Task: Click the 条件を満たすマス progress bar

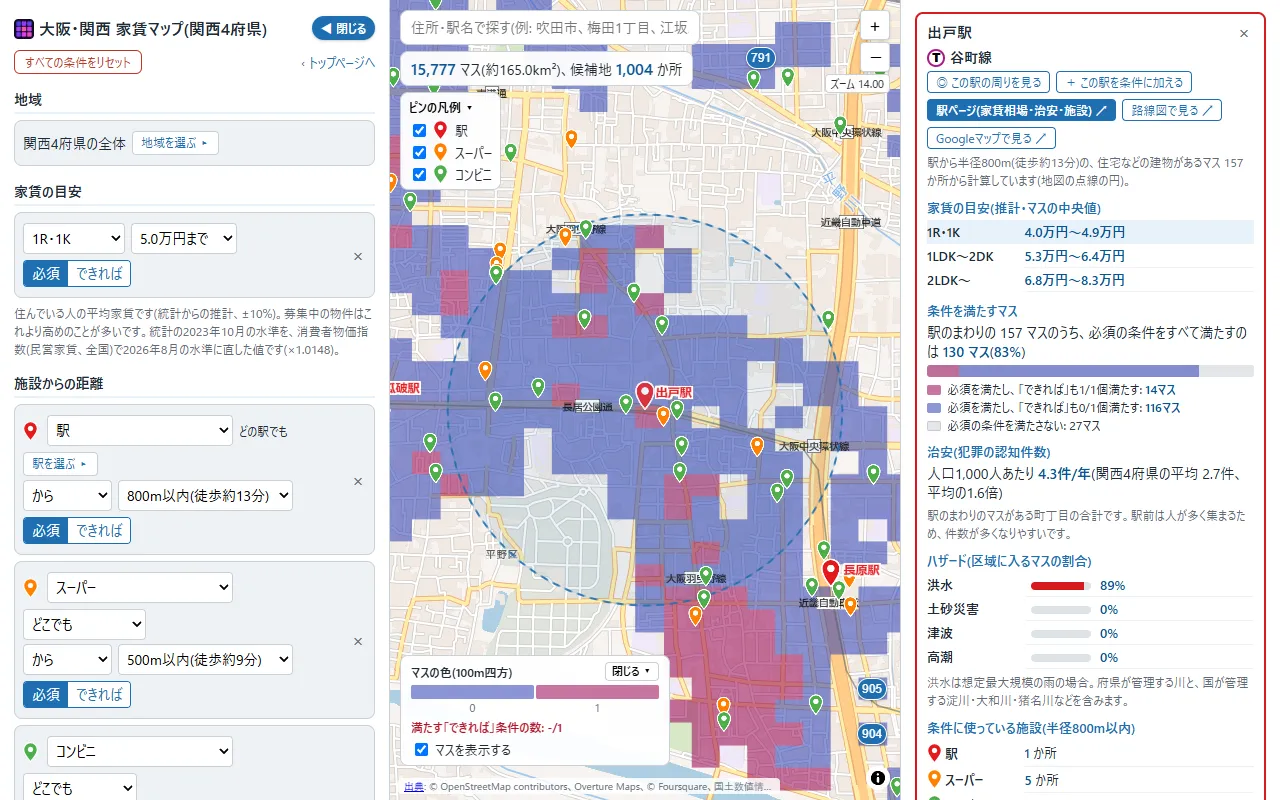Action: (1090, 371)
